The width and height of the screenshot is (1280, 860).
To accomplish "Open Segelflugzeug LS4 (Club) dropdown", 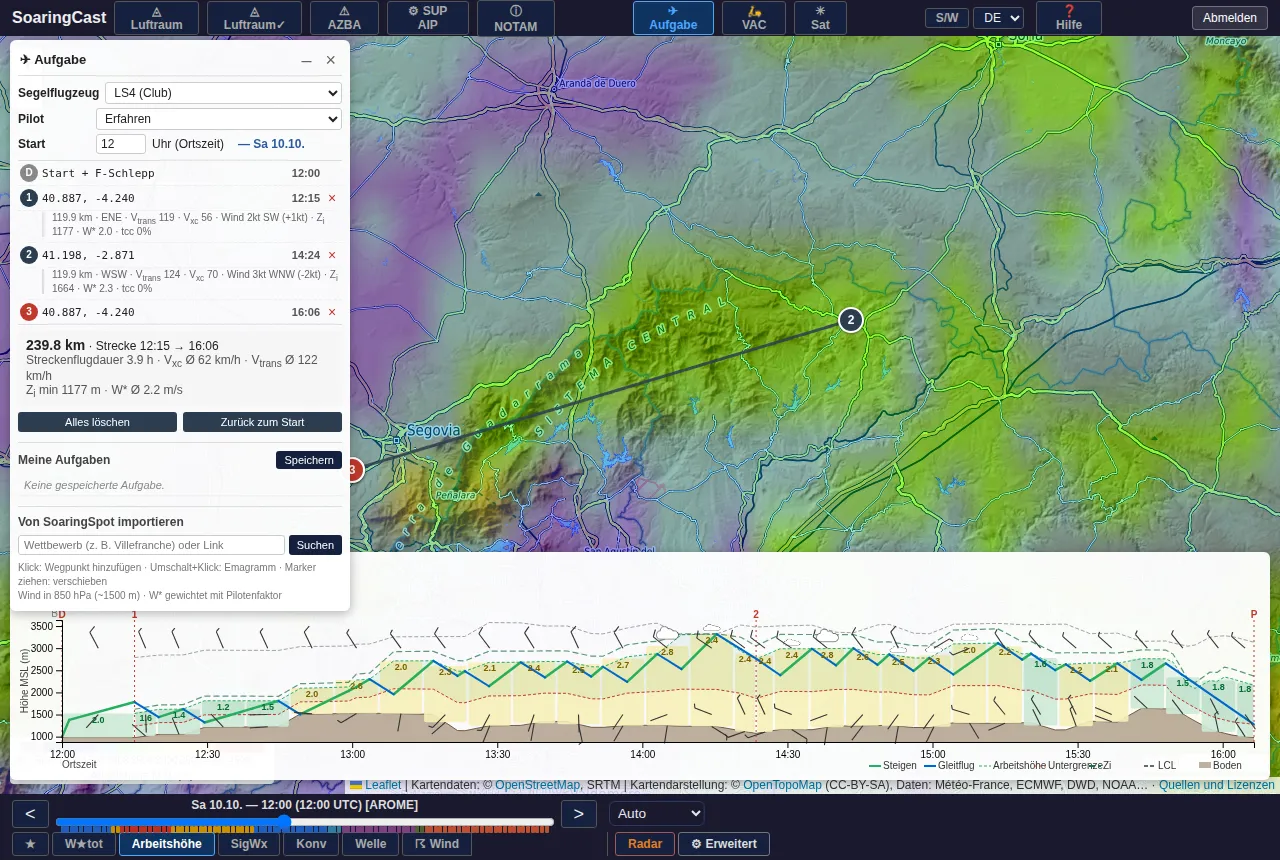I will tap(223, 93).
